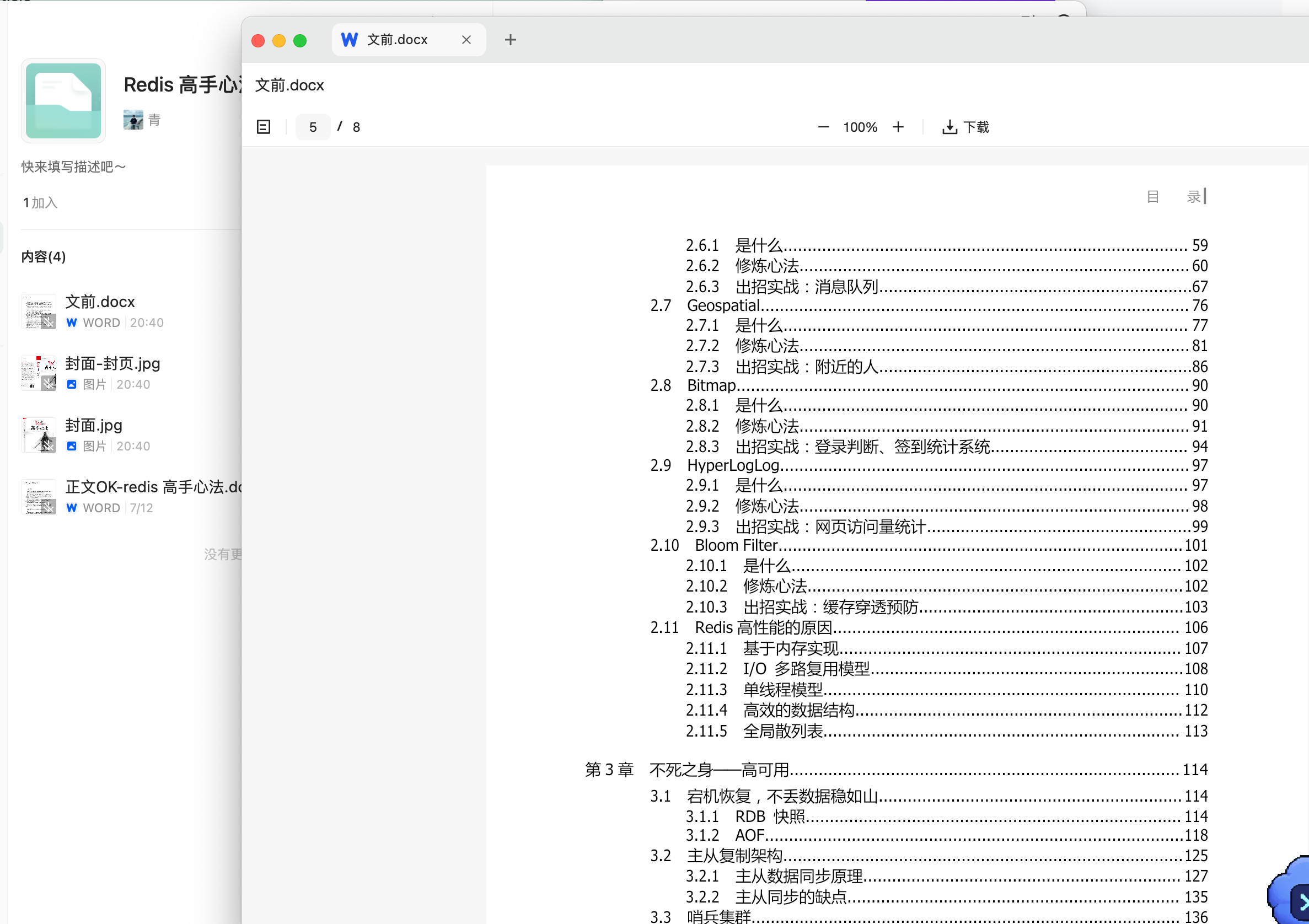
Task: Open 封面-封页.jpg thumbnail in content list
Action: tap(39, 373)
